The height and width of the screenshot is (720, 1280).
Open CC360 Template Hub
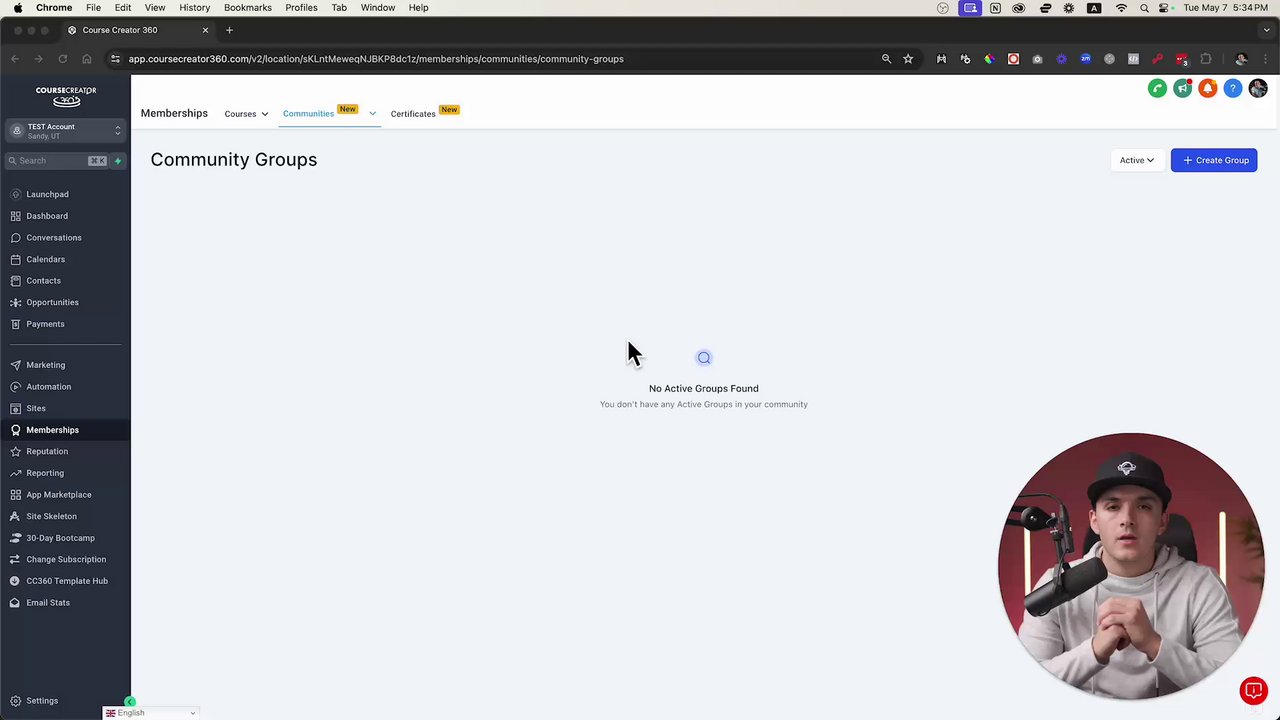point(66,581)
